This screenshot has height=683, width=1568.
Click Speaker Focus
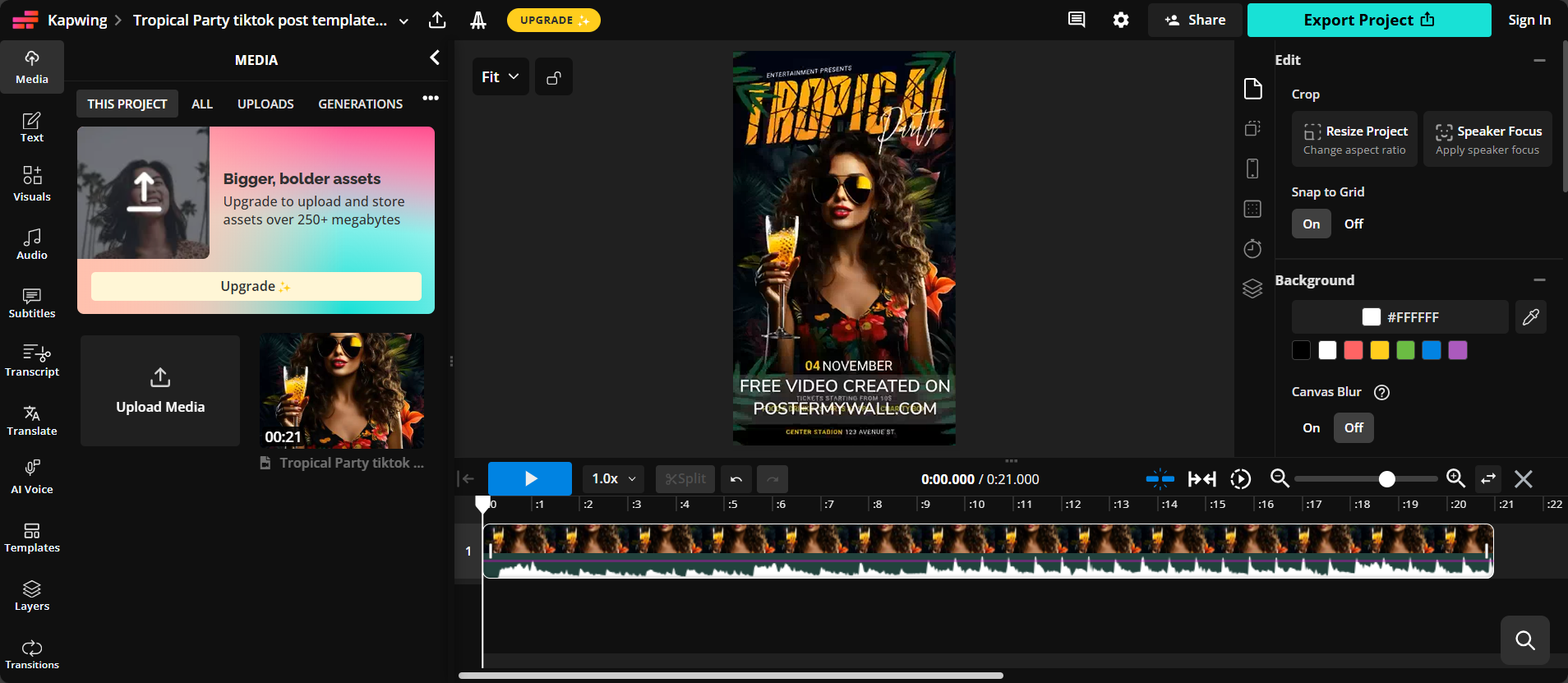click(1487, 139)
